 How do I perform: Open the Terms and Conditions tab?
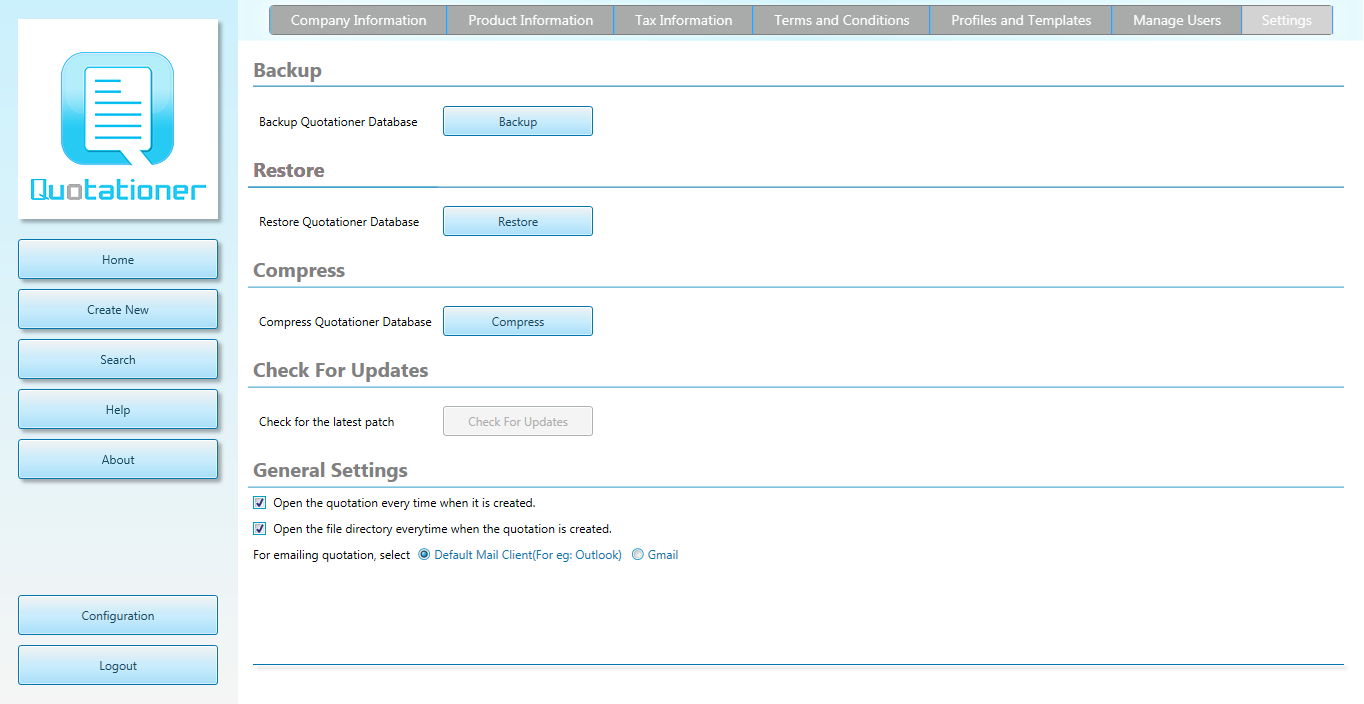pyautogui.click(x=841, y=20)
